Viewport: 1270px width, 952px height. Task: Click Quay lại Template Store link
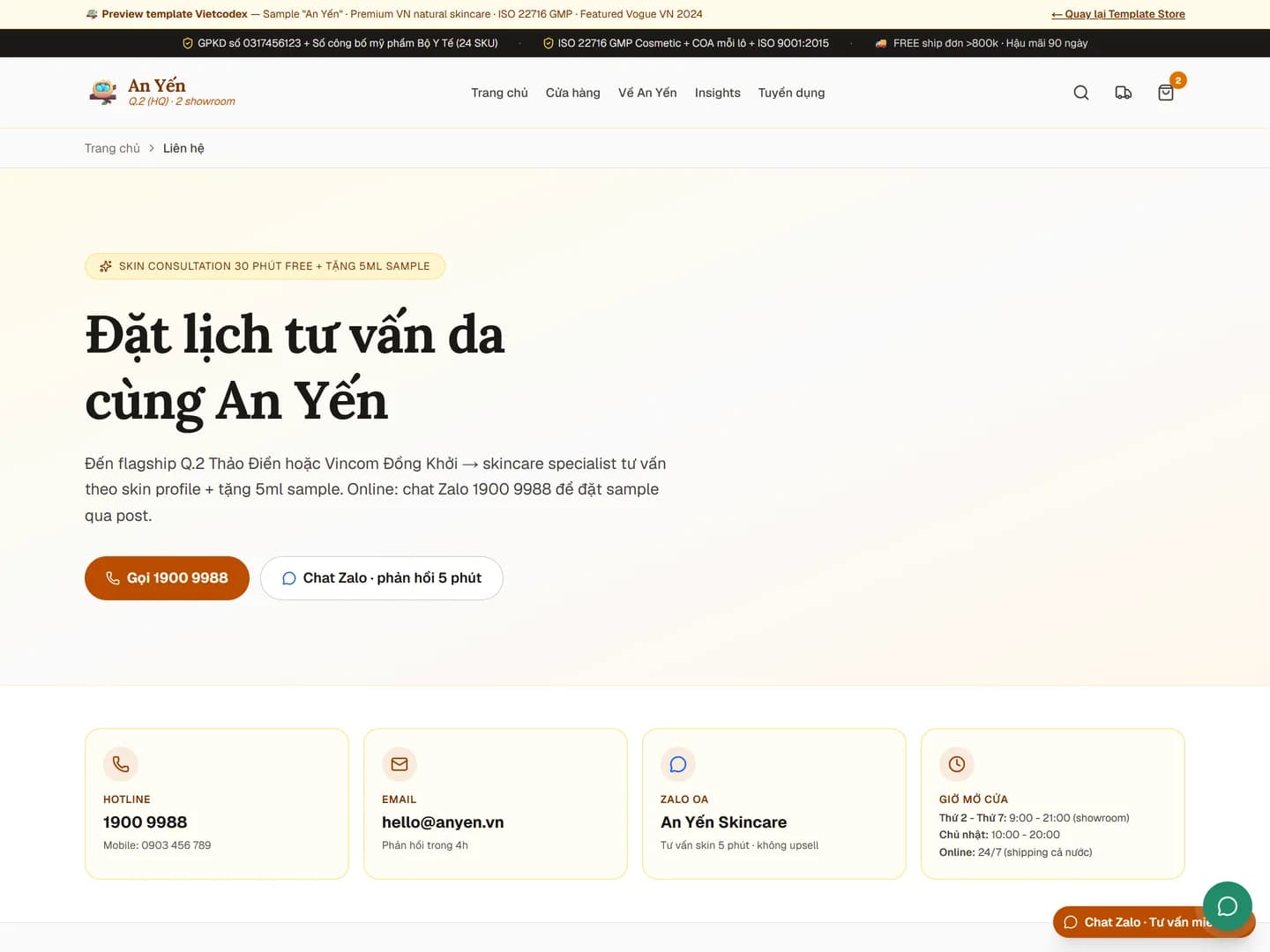(x=1118, y=14)
